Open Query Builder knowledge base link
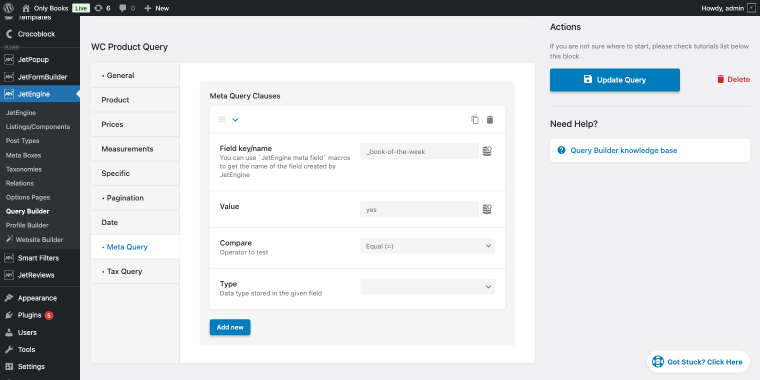Viewport: 760px width, 380px height. click(x=624, y=150)
